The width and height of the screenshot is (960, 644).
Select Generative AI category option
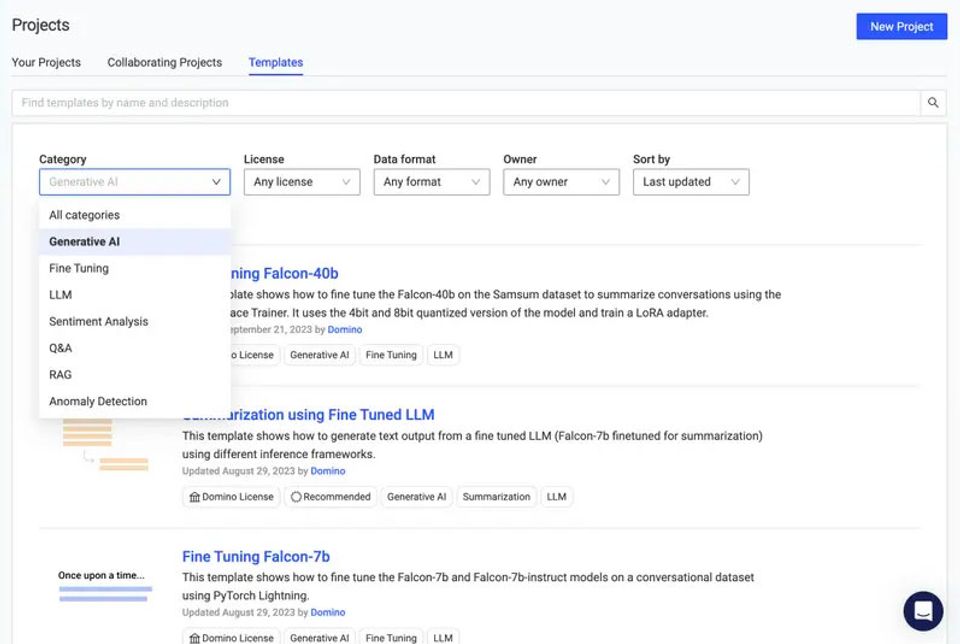coord(135,242)
